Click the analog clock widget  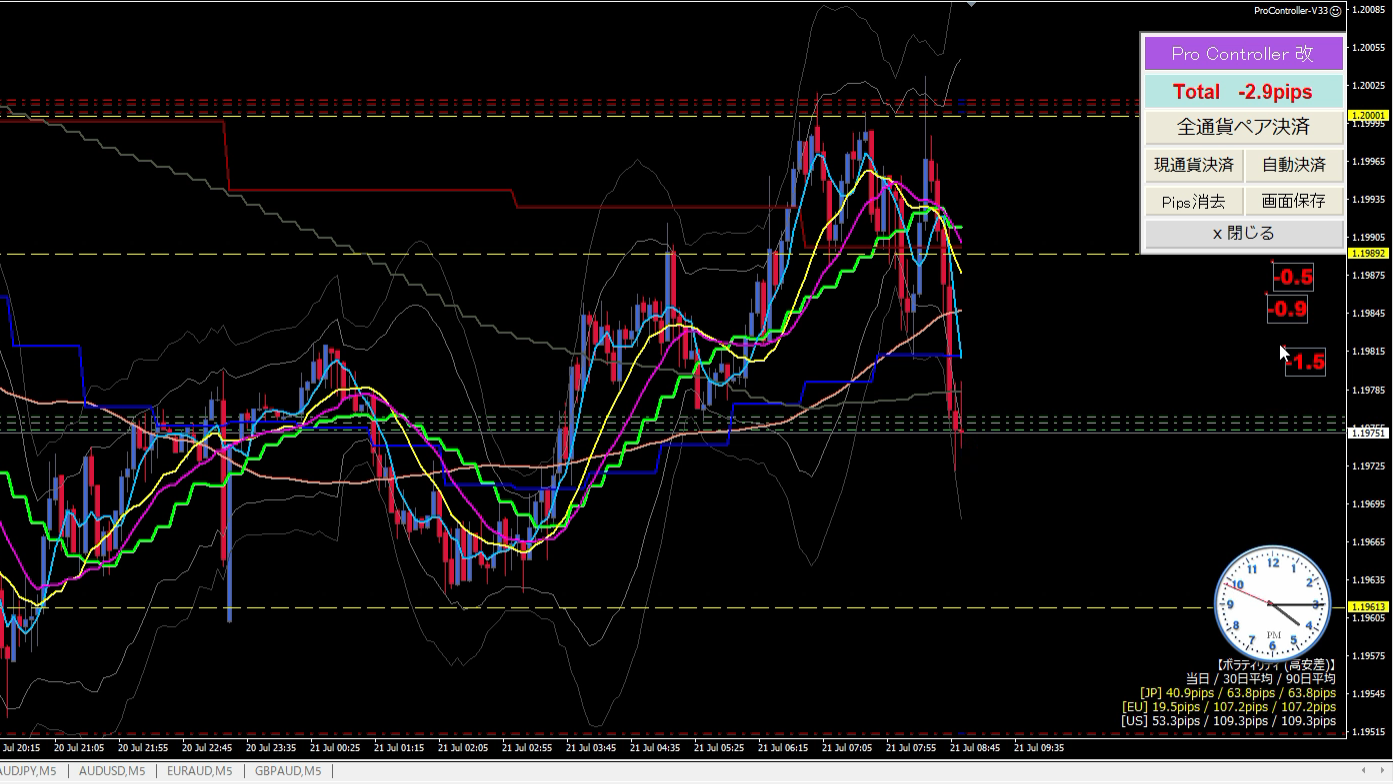click(x=1273, y=603)
